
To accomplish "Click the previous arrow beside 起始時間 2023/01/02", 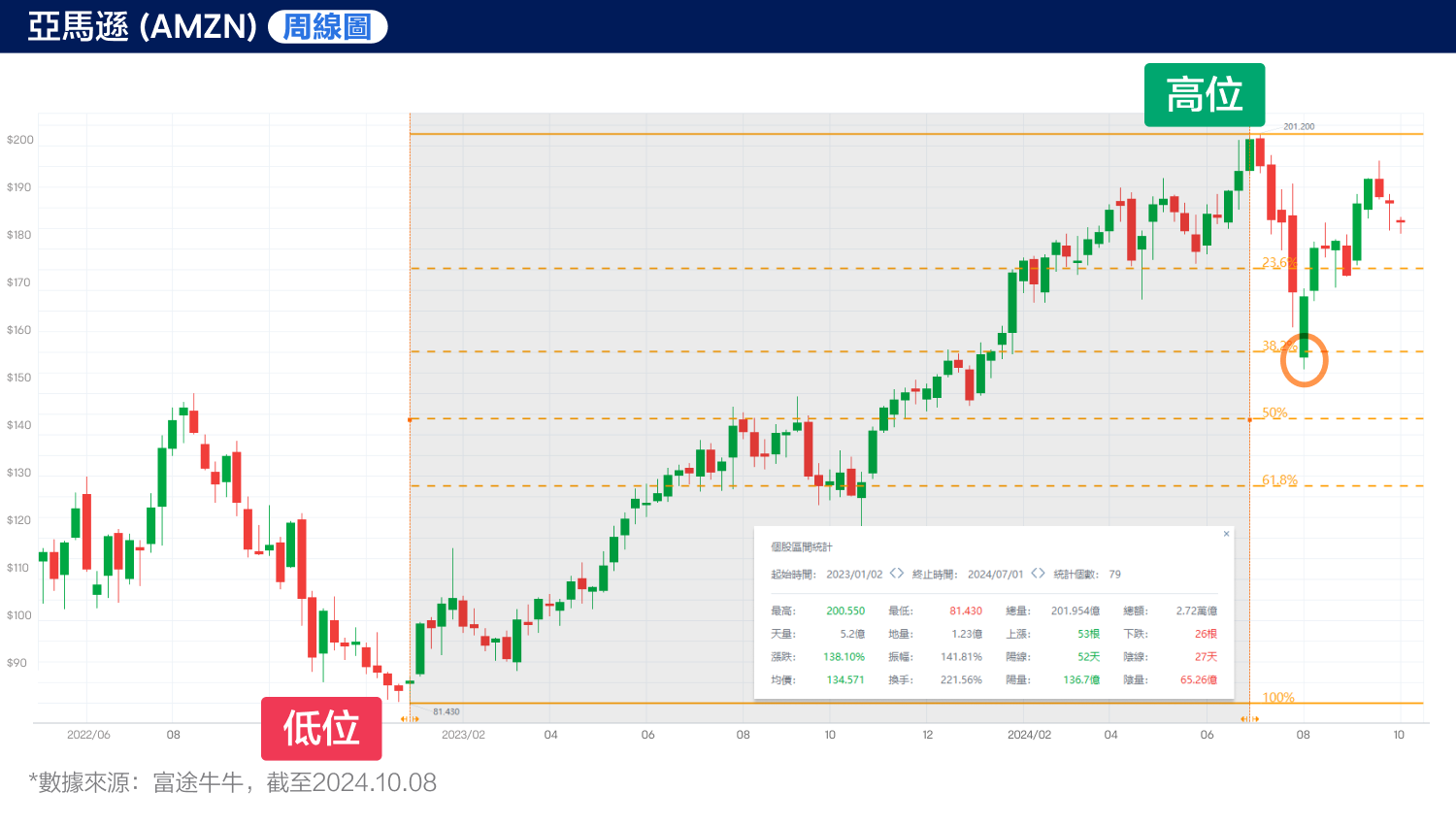I will [891, 575].
